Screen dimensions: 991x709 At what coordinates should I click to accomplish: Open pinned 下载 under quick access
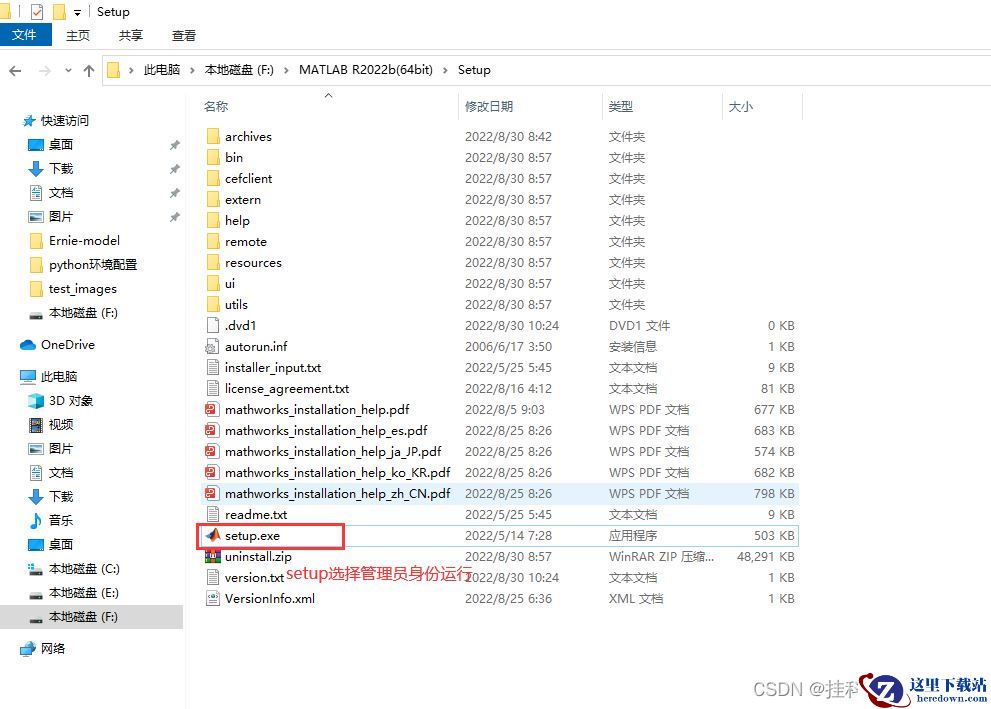(x=61, y=169)
